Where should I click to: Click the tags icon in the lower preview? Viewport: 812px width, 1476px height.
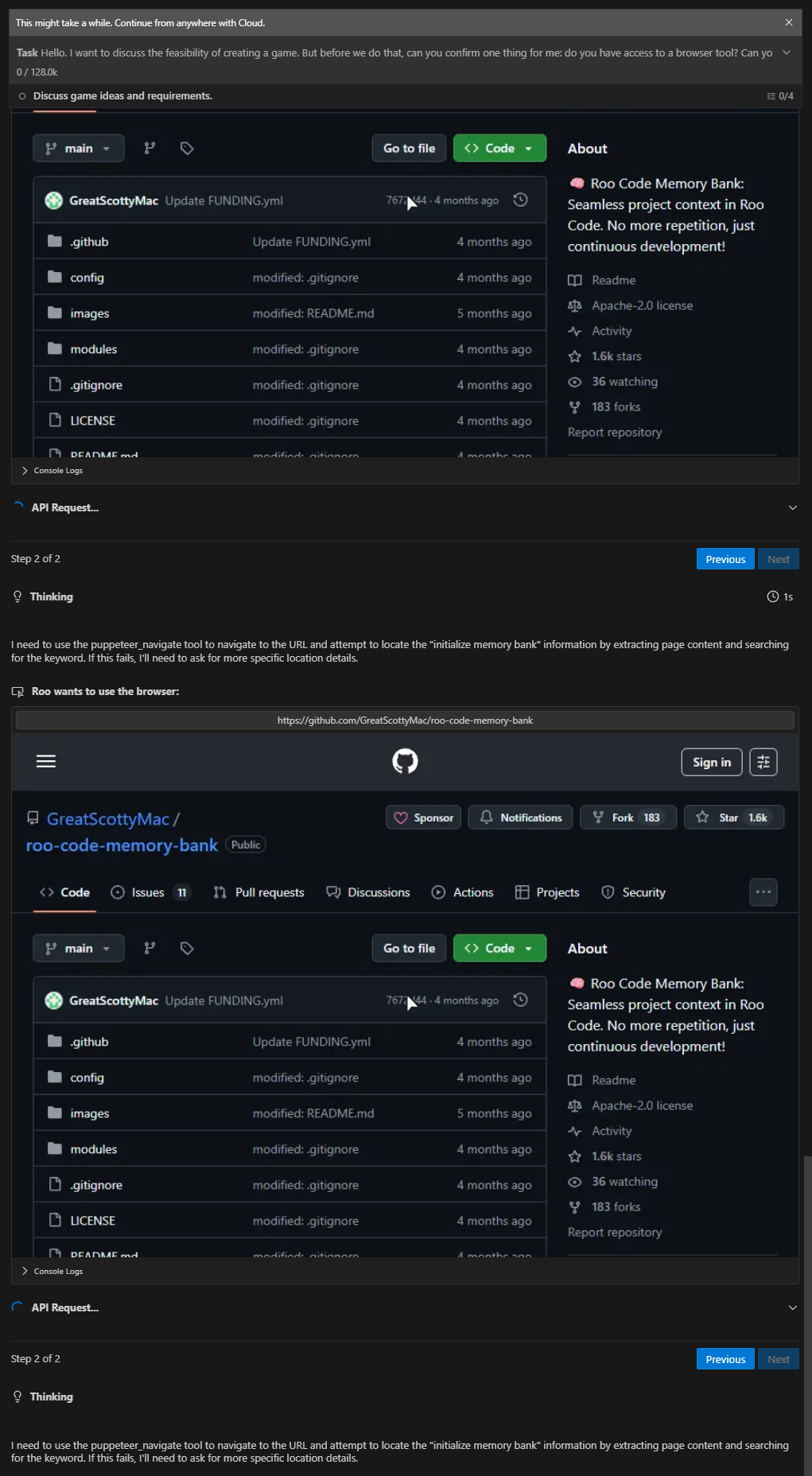[187, 948]
